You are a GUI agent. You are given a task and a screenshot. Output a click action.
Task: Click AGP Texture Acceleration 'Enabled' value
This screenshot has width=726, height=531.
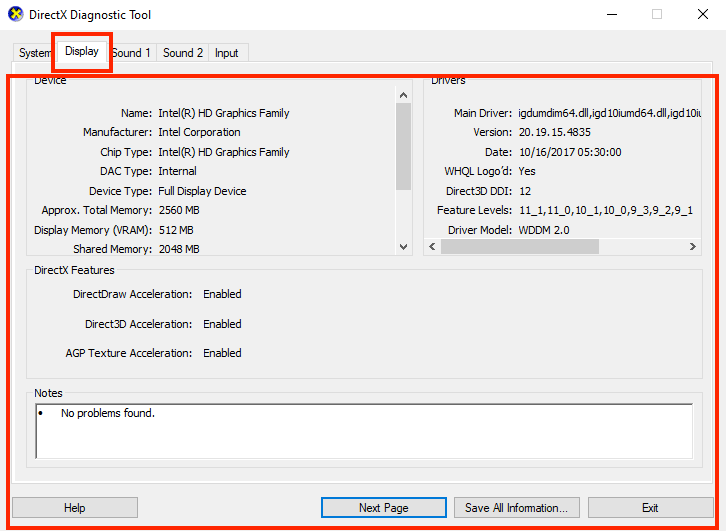[222, 353]
